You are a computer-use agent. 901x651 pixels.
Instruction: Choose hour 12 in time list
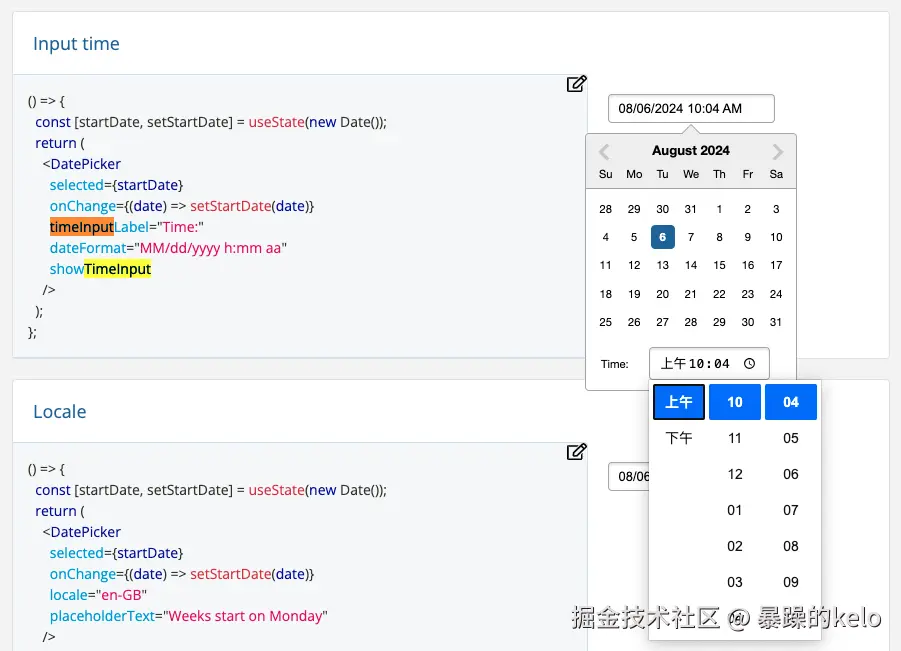pos(735,475)
